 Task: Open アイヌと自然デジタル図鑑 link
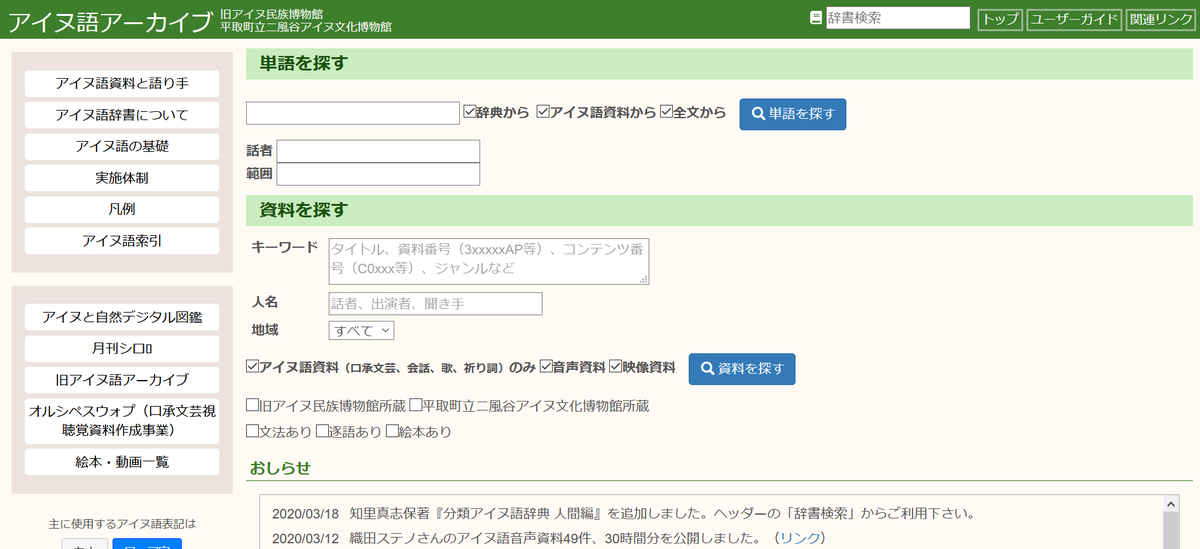(122, 317)
